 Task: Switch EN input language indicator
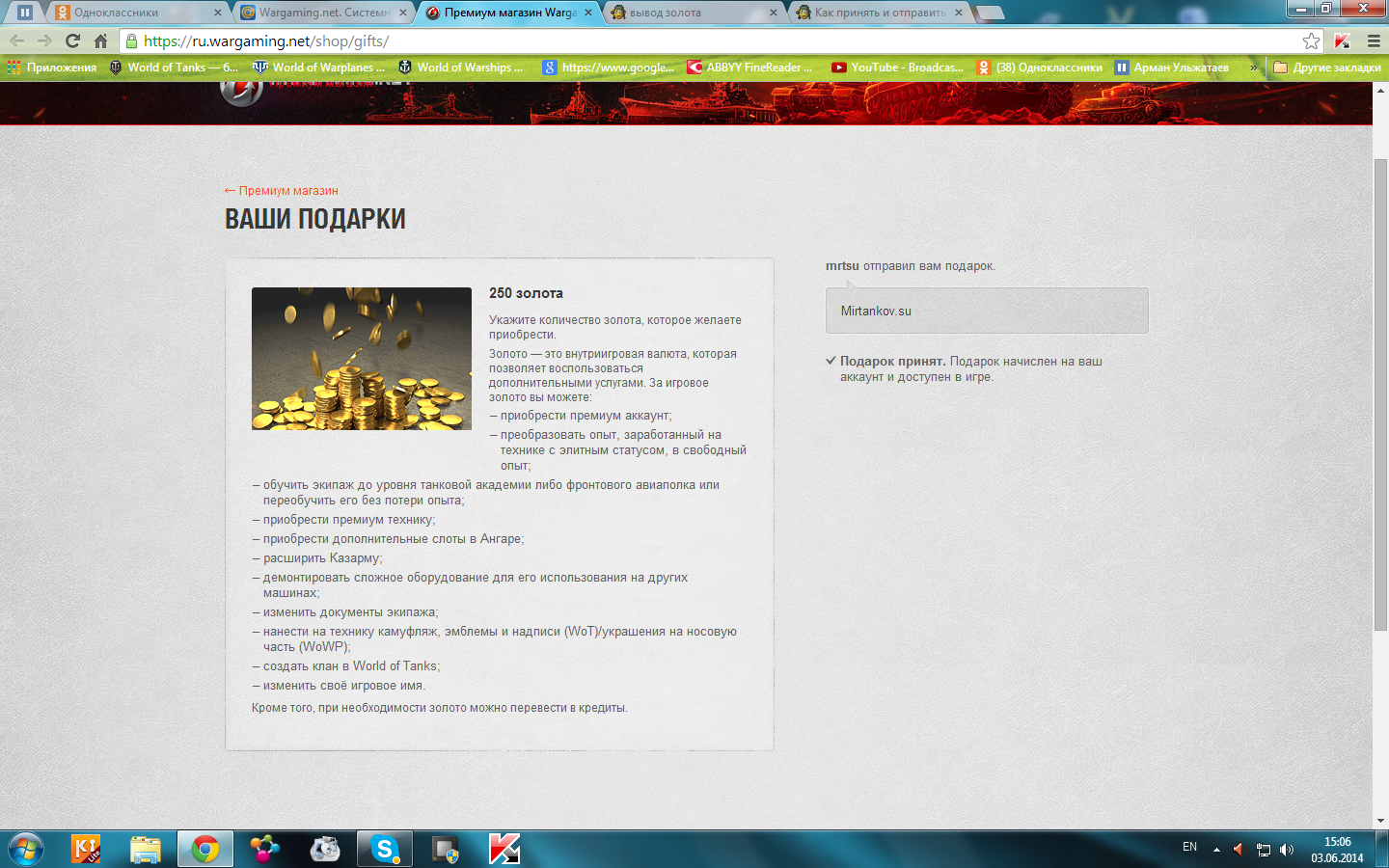point(1189,847)
